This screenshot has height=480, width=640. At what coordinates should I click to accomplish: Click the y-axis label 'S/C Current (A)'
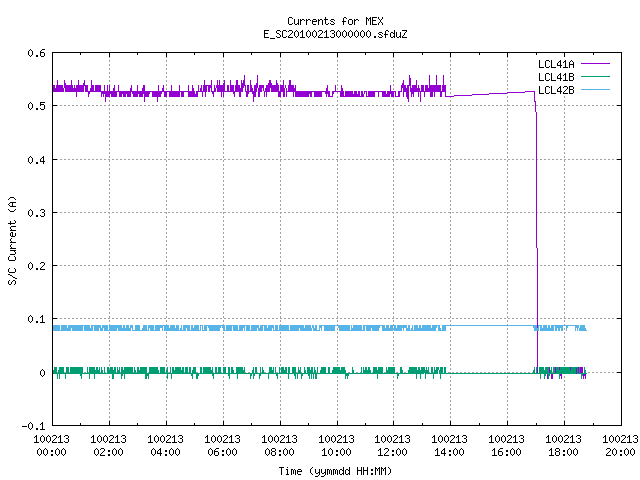pyautogui.click(x=12, y=240)
